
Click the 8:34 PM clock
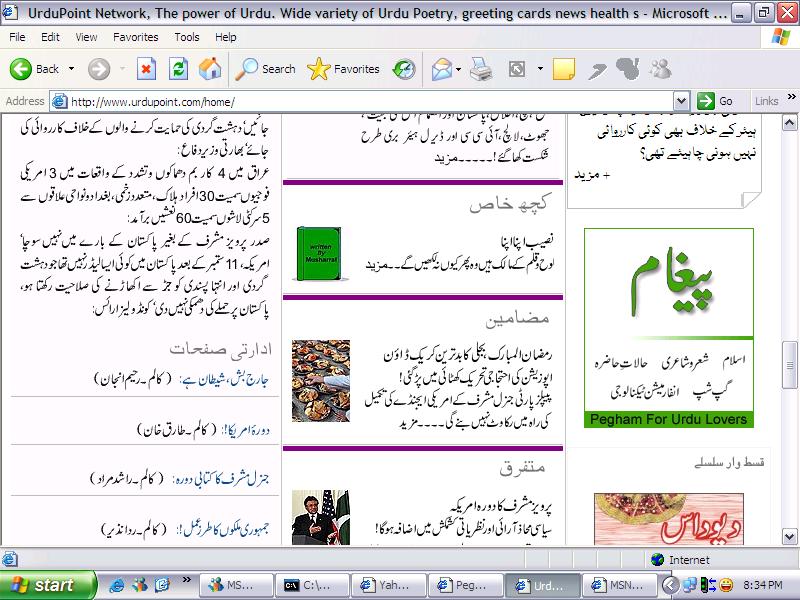point(763,585)
